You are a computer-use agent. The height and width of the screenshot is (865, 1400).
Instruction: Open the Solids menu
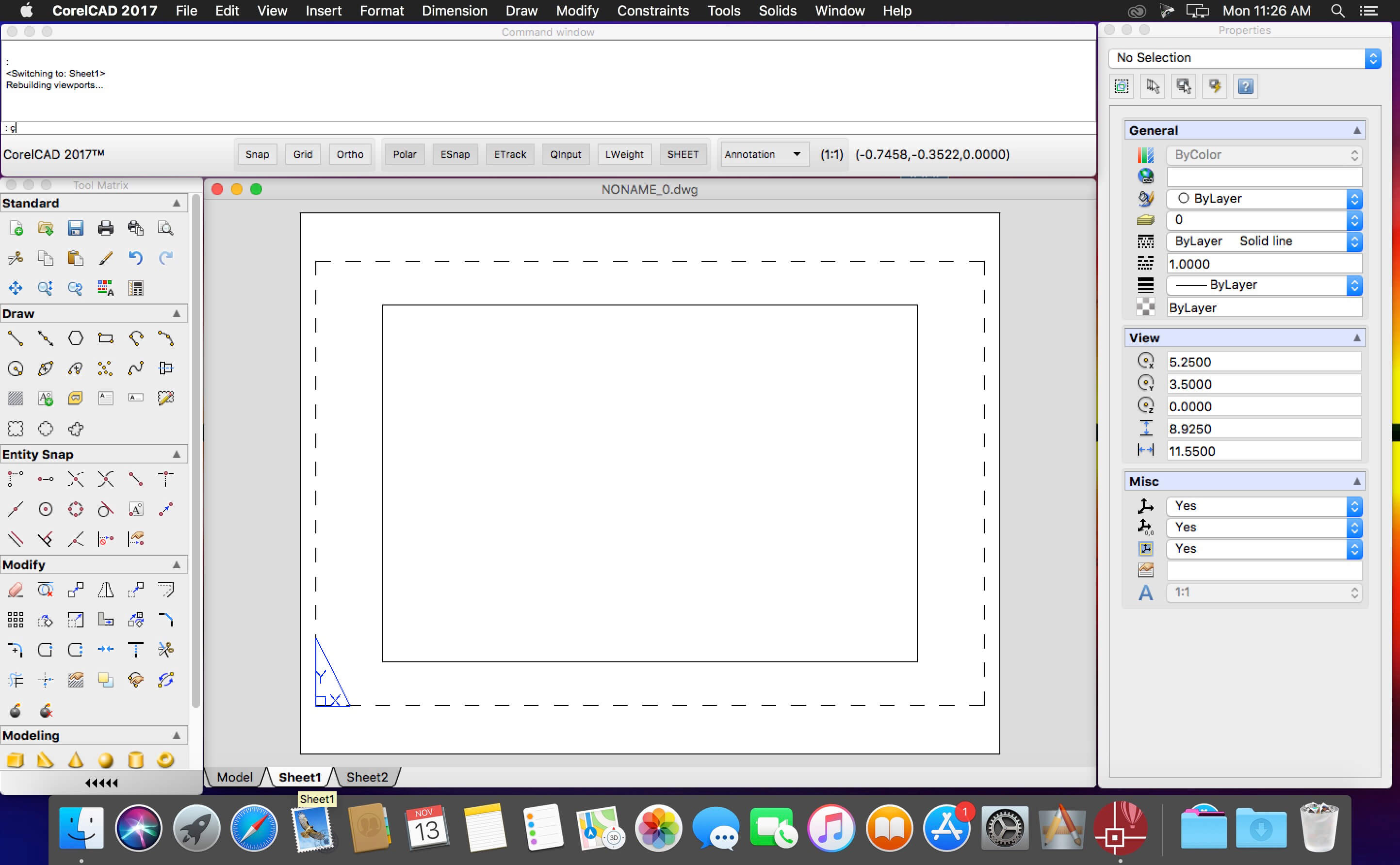point(777,11)
